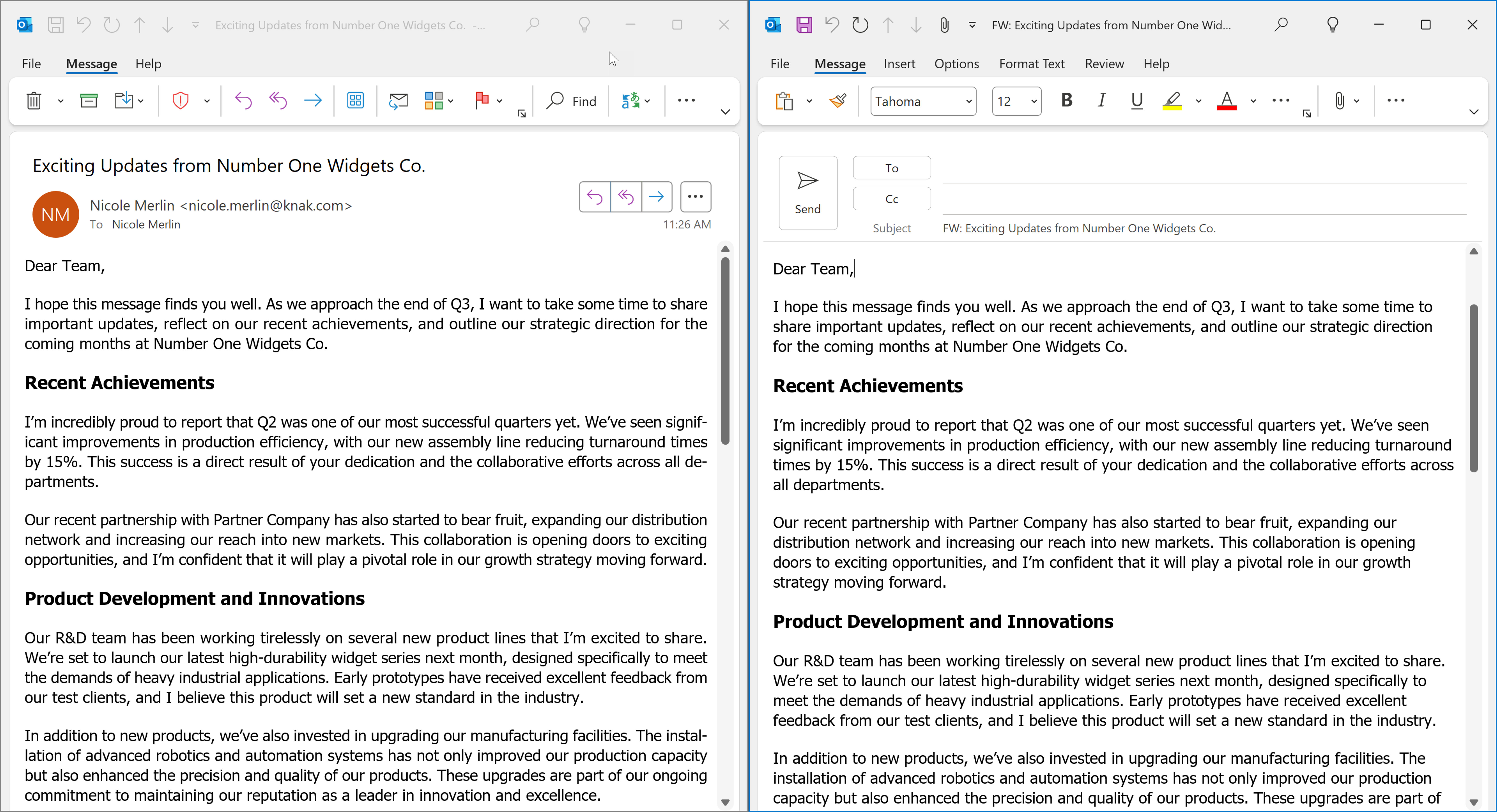
Task: Click the Send button
Action: pyautogui.click(x=808, y=193)
